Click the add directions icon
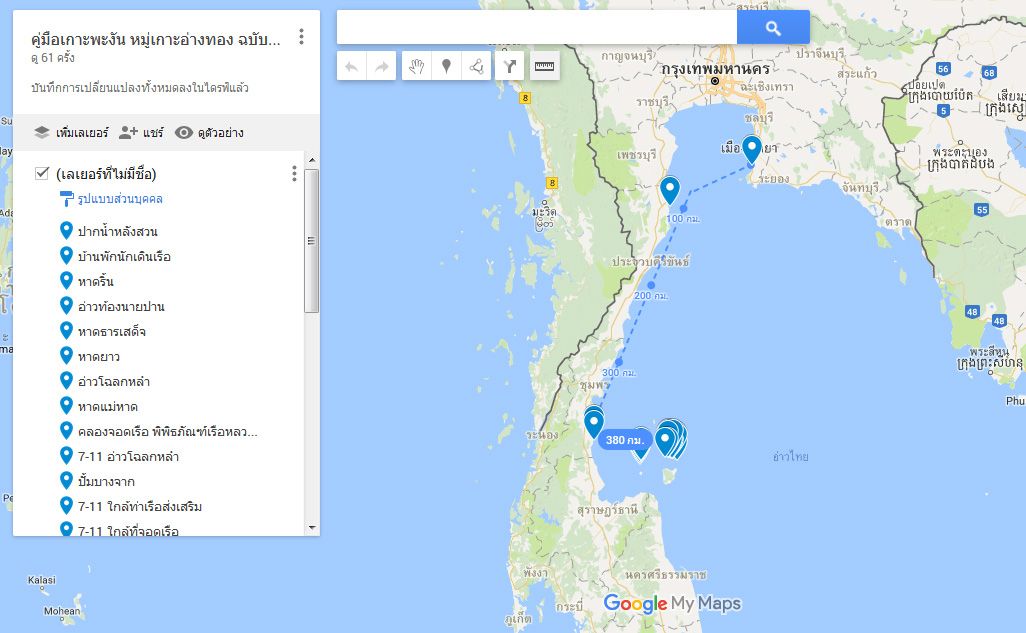 click(510, 66)
